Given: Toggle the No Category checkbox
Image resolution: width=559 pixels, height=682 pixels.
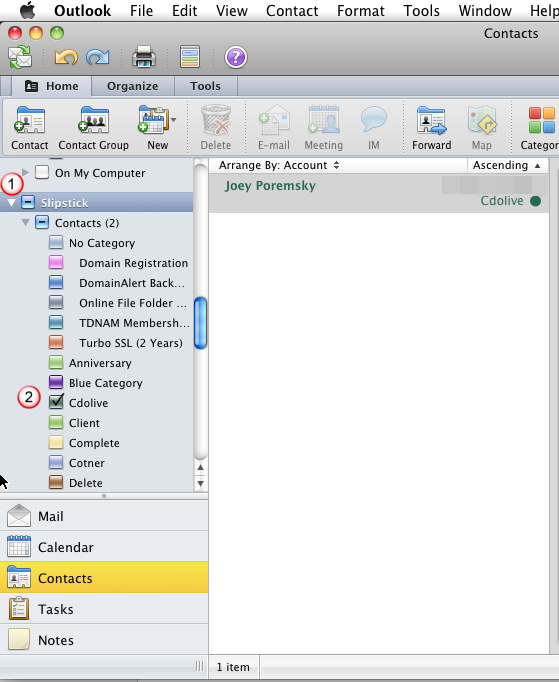Looking at the screenshot, I should click(x=56, y=242).
